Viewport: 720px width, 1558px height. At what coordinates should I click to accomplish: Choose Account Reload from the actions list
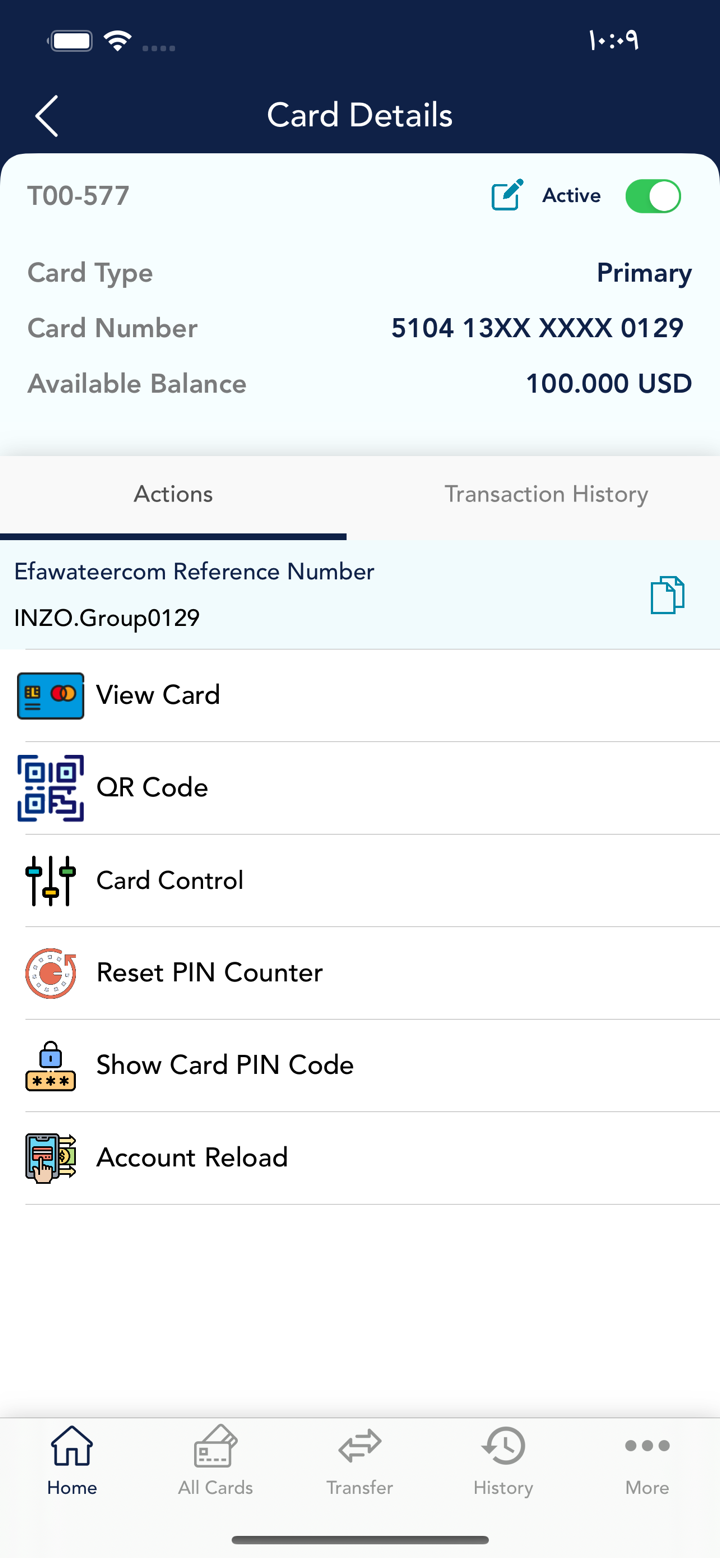(x=192, y=1158)
